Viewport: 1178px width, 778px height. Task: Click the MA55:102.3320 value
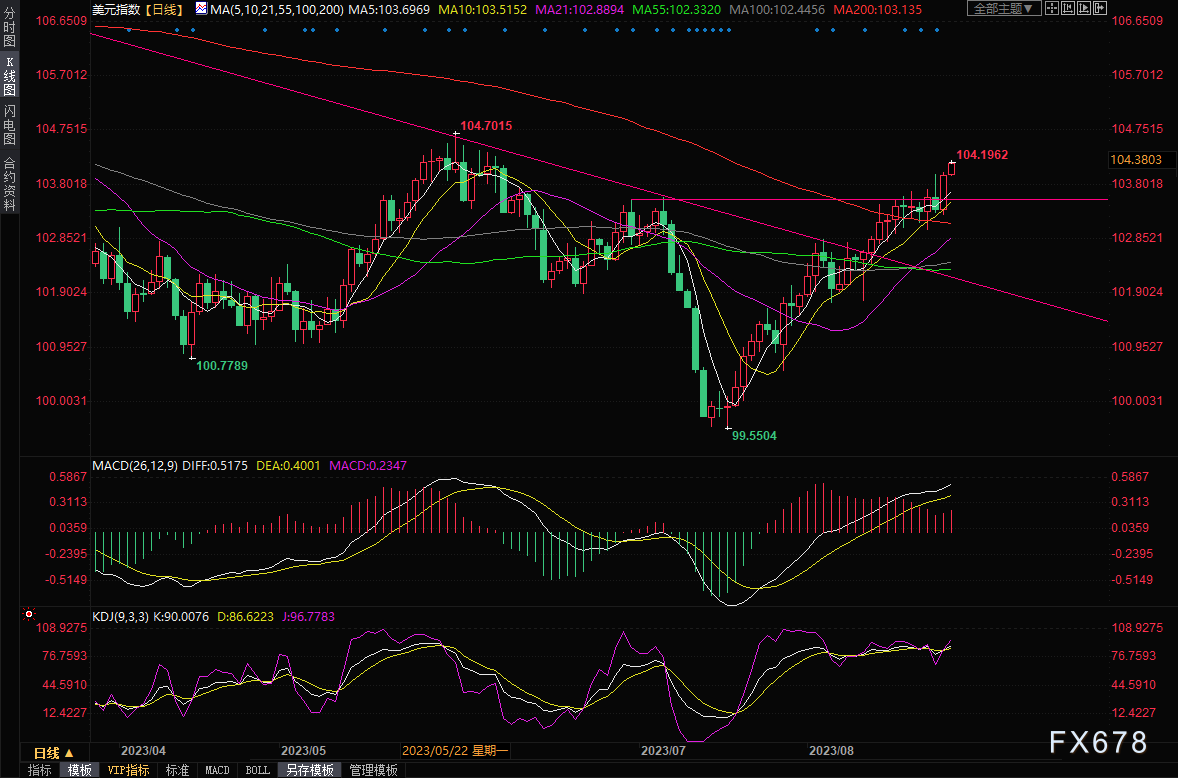tap(676, 9)
